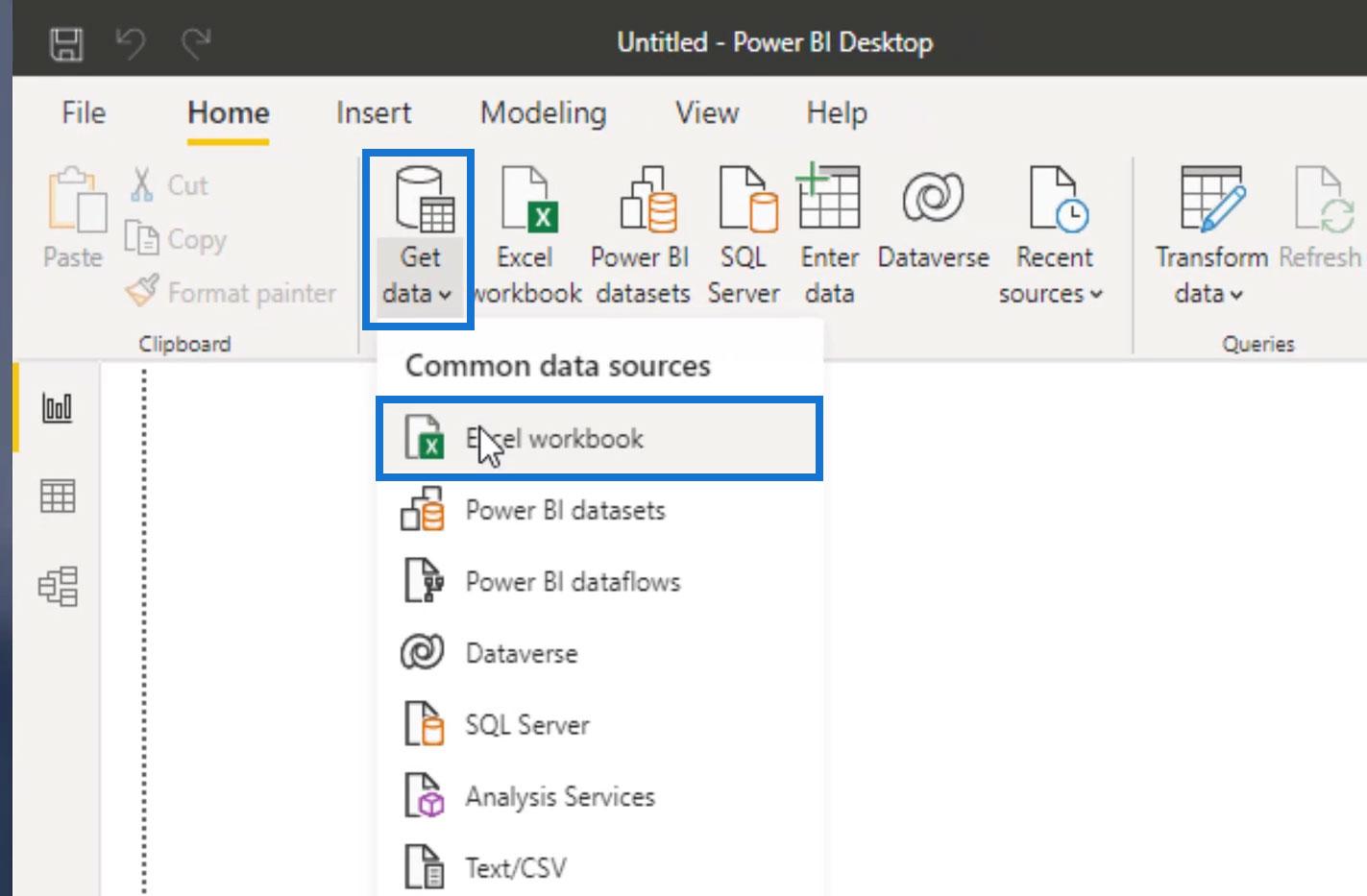The width and height of the screenshot is (1367, 896).
Task: Click SQL Server ribbon icon
Action: pos(745,235)
